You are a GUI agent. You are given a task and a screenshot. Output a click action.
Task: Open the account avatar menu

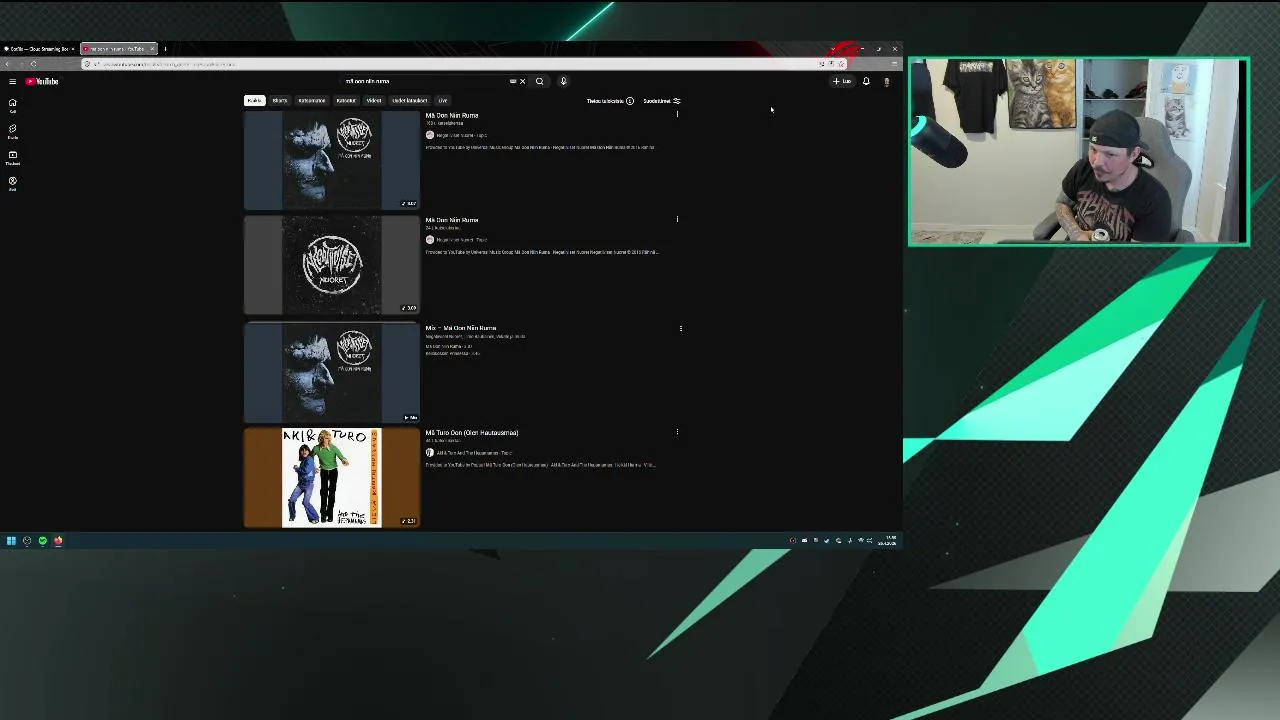(x=886, y=81)
